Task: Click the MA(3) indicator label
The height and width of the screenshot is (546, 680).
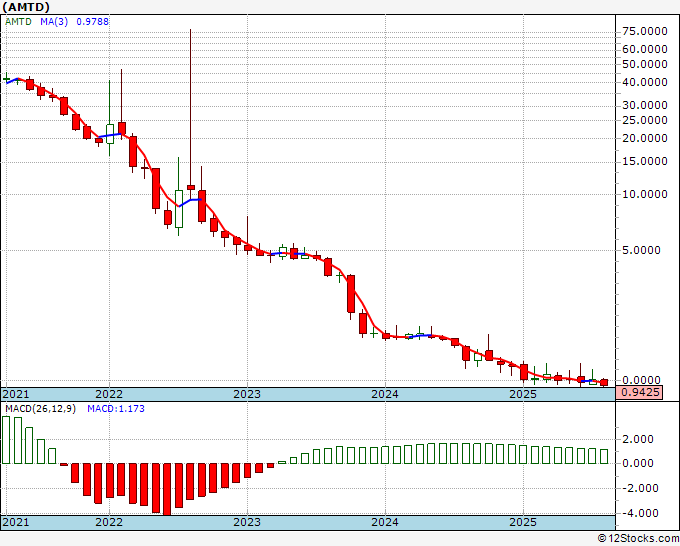Action: pos(54,21)
